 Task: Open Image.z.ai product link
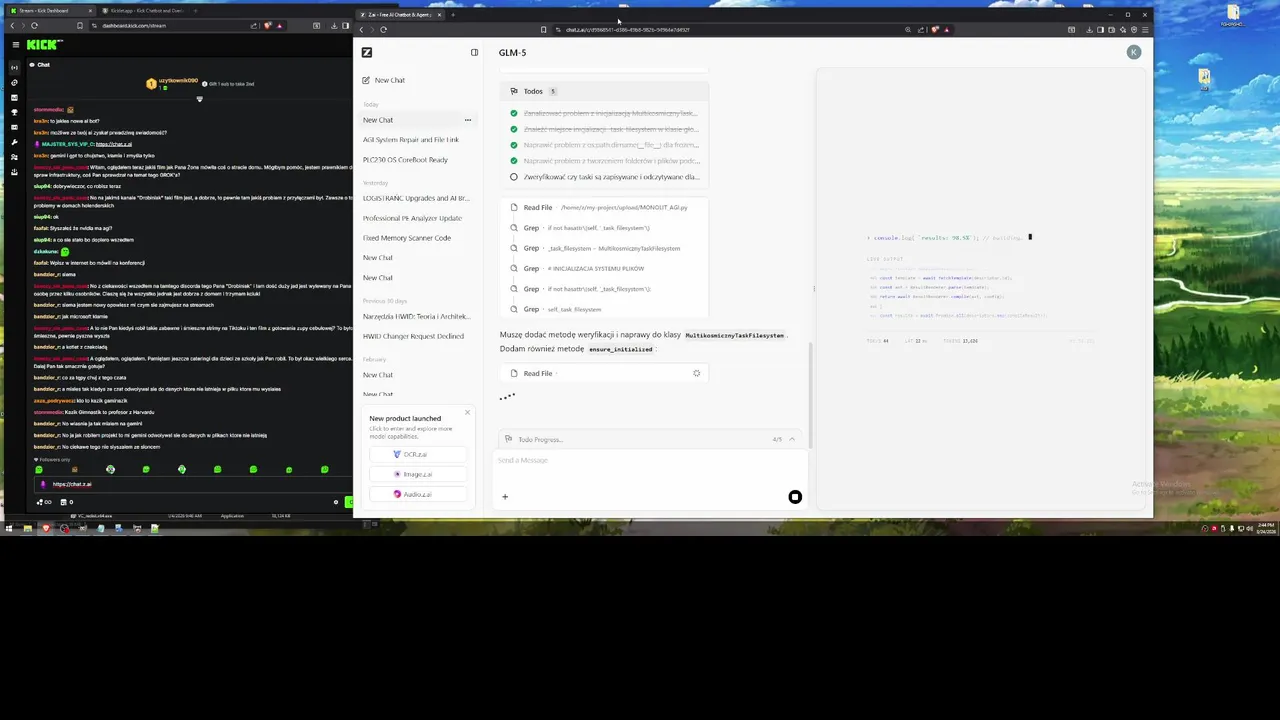pyautogui.click(x=417, y=474)
